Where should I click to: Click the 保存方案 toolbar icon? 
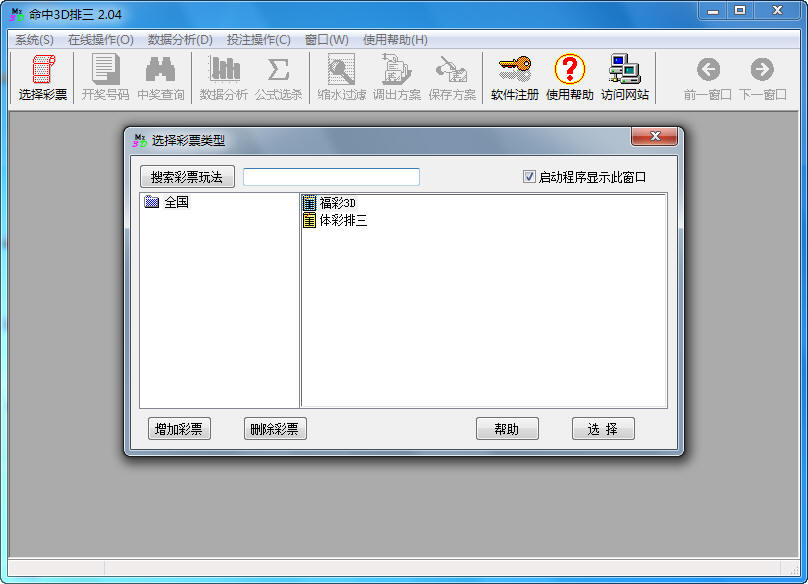(x=452, y=77)
